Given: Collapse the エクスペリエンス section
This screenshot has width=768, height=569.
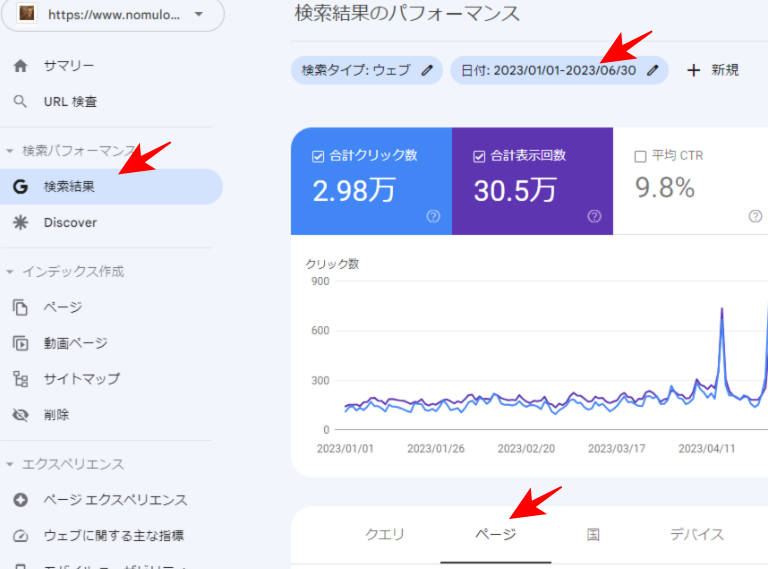Looking at the screenshot, I should coord(9,464).
